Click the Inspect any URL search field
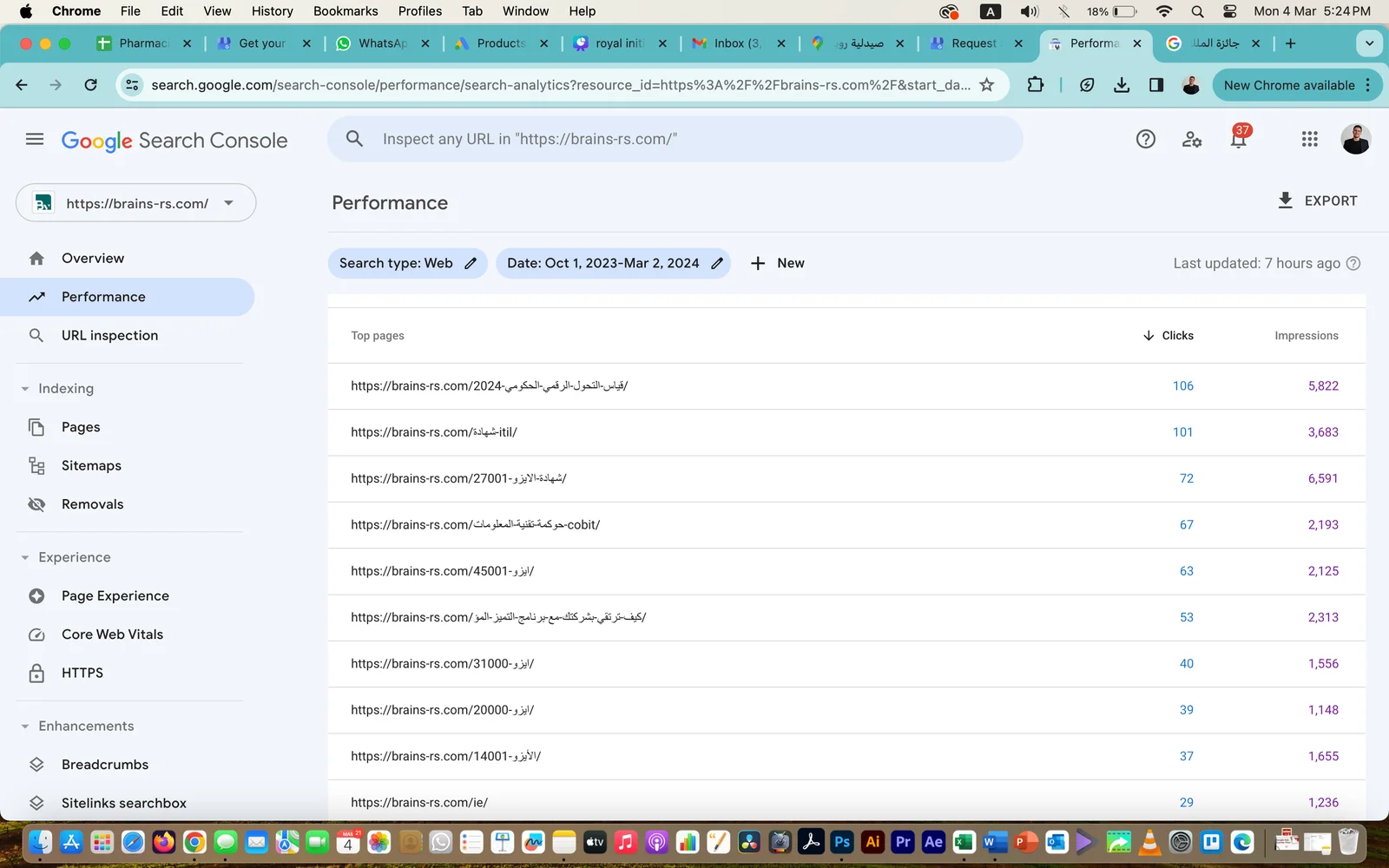1389x868 pixels. (x=675, y=139)
